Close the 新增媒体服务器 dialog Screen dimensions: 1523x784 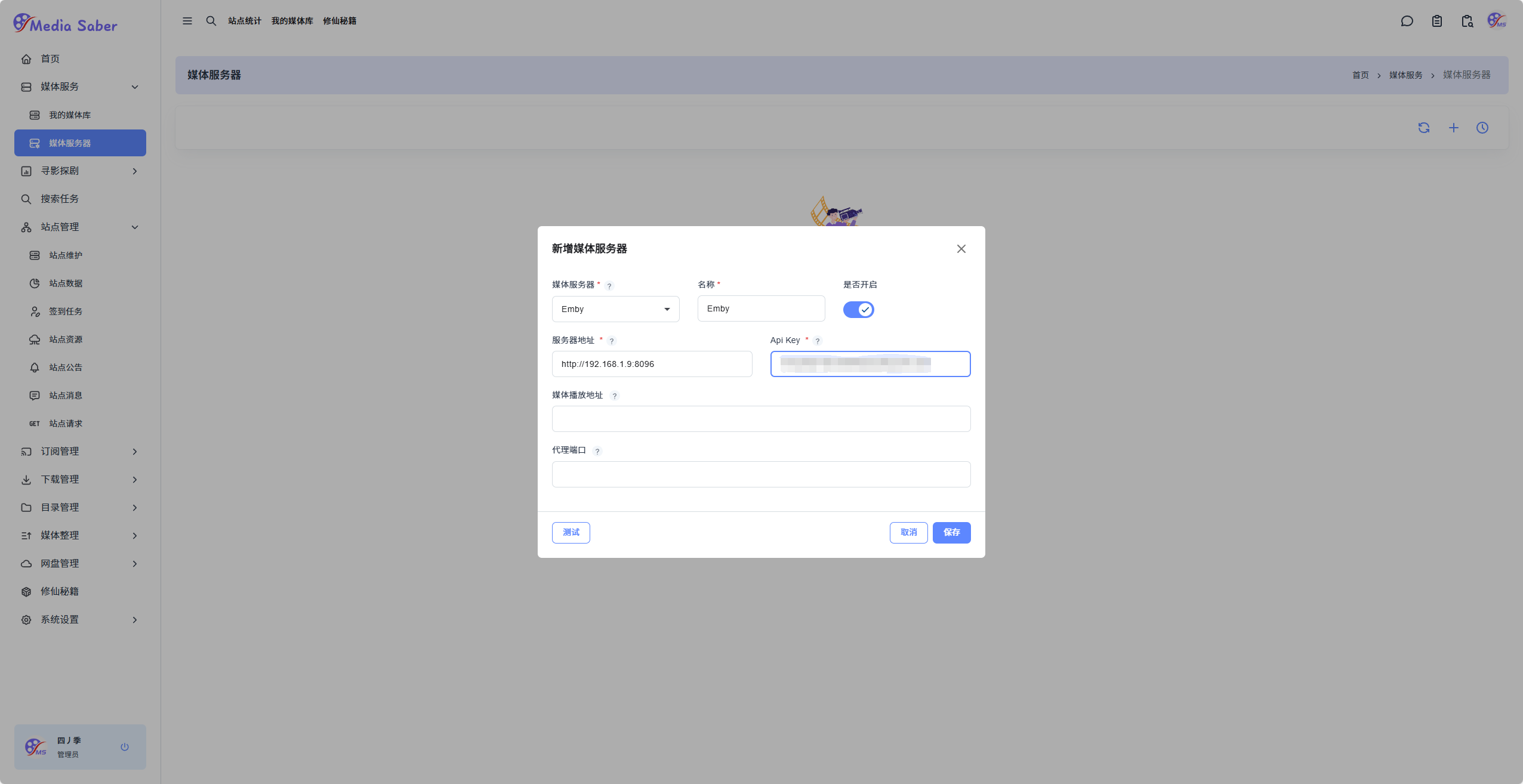click(961, 249)
